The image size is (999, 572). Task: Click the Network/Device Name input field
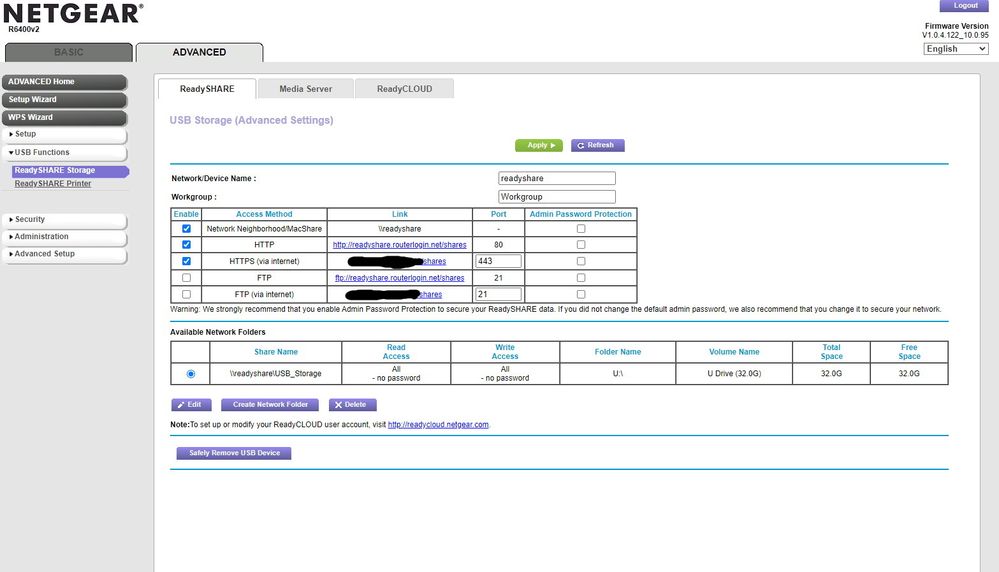click(557, 178)
